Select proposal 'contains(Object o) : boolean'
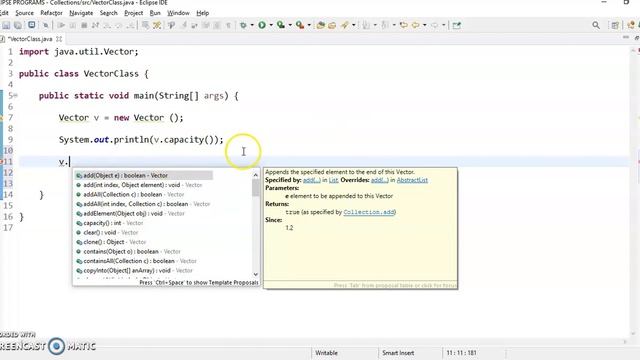This screenshot has width=640, height=360. pyautogui.click(x=129, y=251)
